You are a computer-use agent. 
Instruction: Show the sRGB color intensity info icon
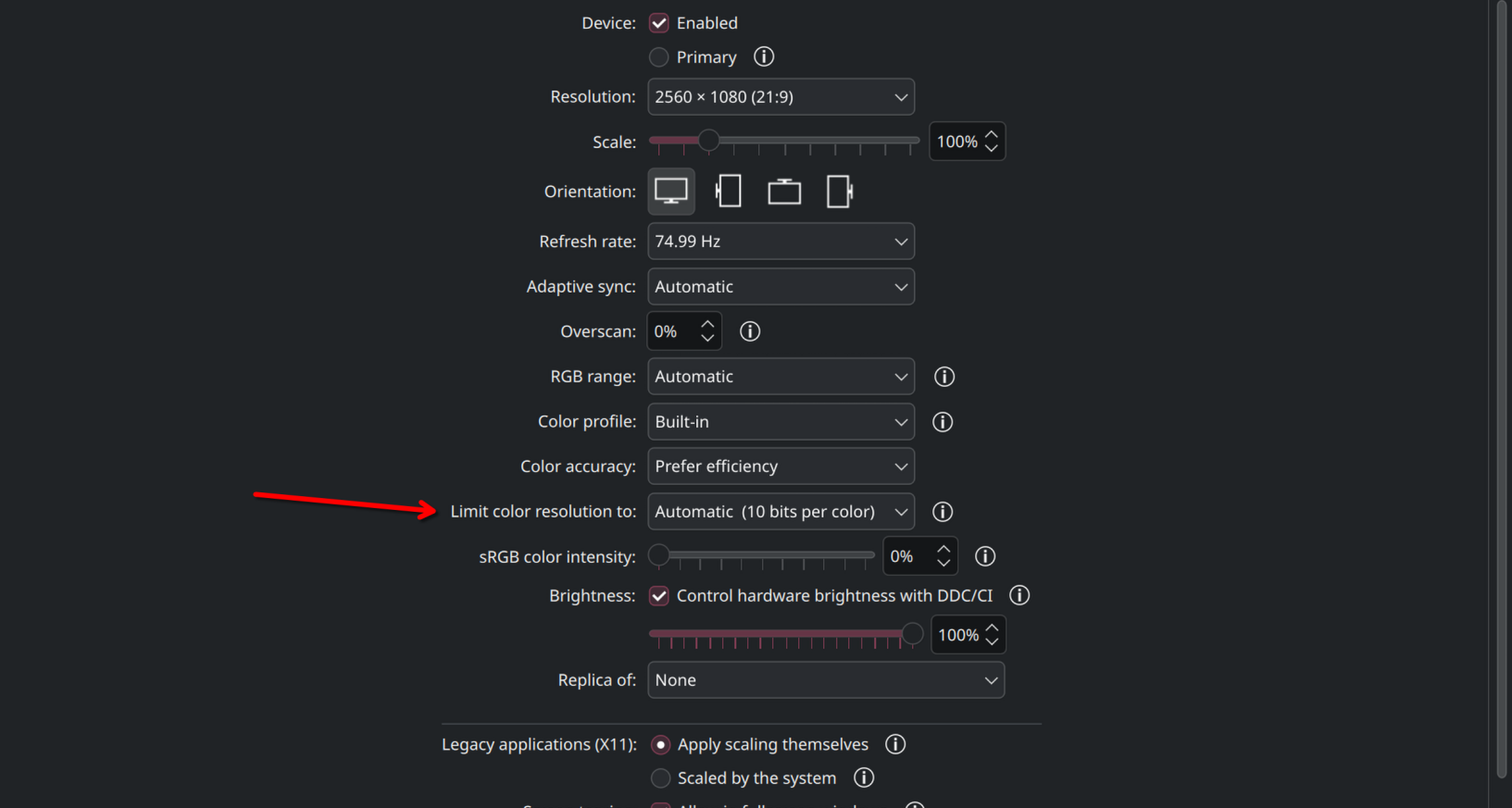coord(985,556)
